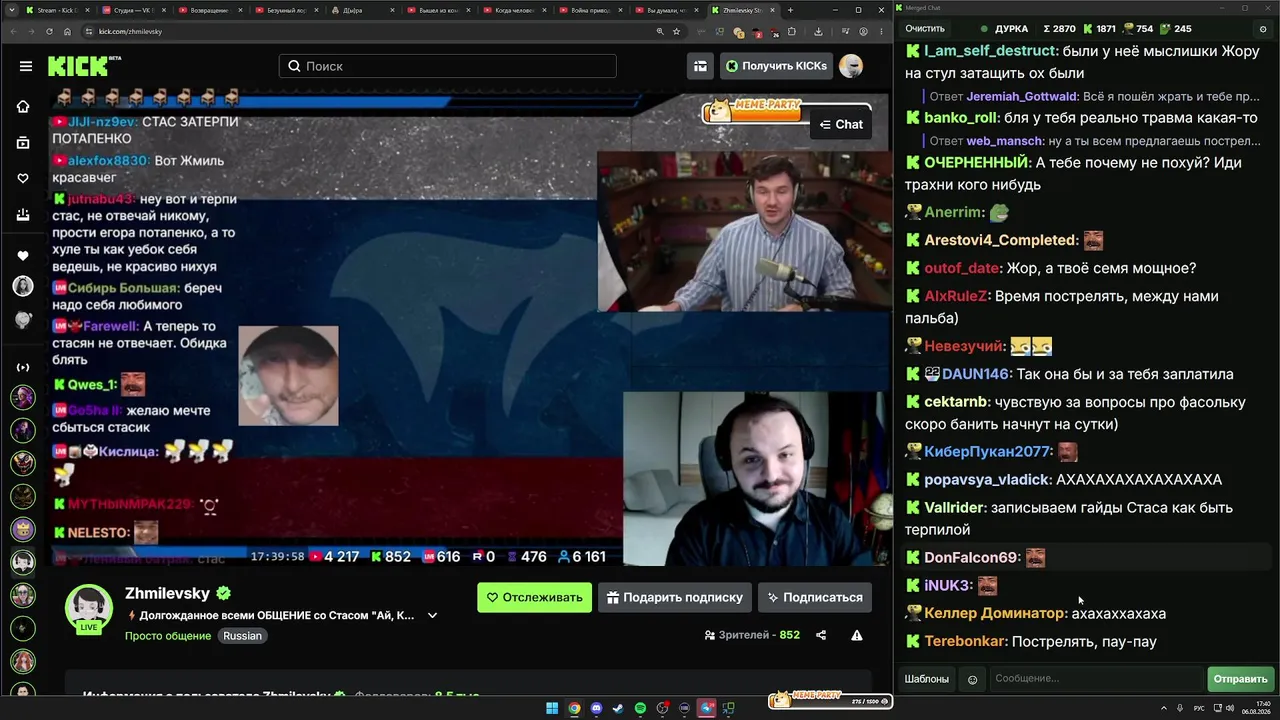
Task: Click username Arestovi4_Completed in chat
Action: click(x=1001, y=240)
